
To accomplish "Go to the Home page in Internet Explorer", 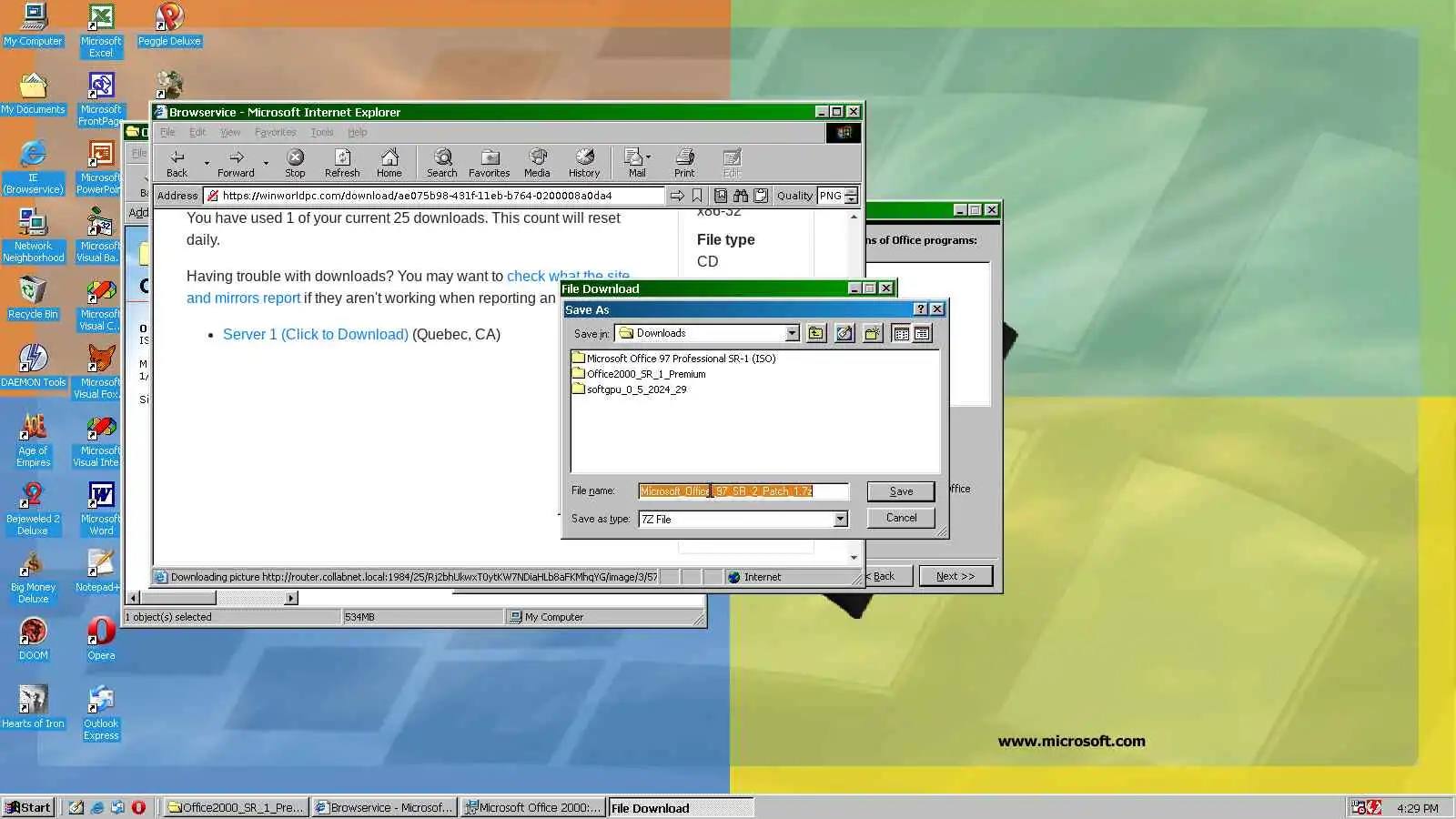I will [x=389, y=163].
